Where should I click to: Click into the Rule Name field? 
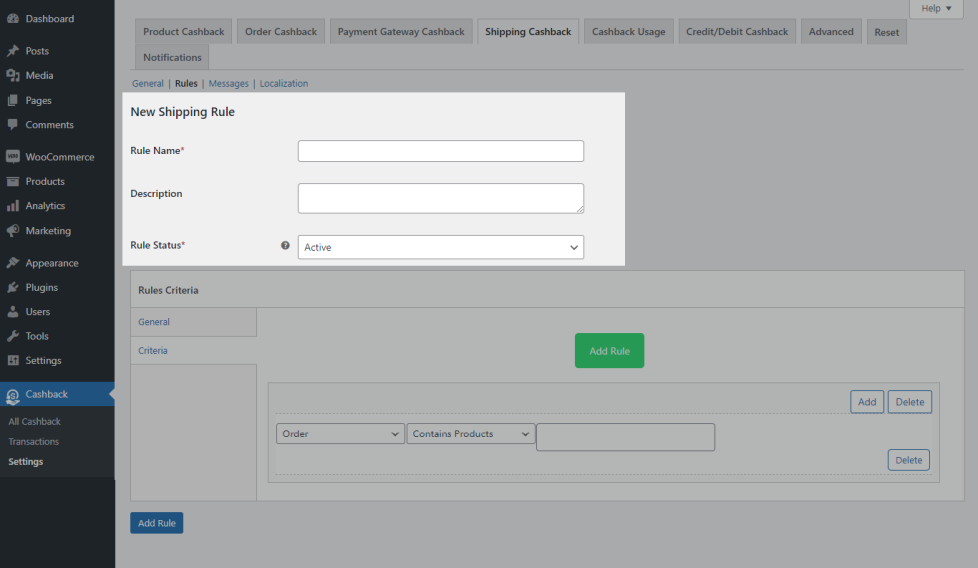[x=440, y=151]
